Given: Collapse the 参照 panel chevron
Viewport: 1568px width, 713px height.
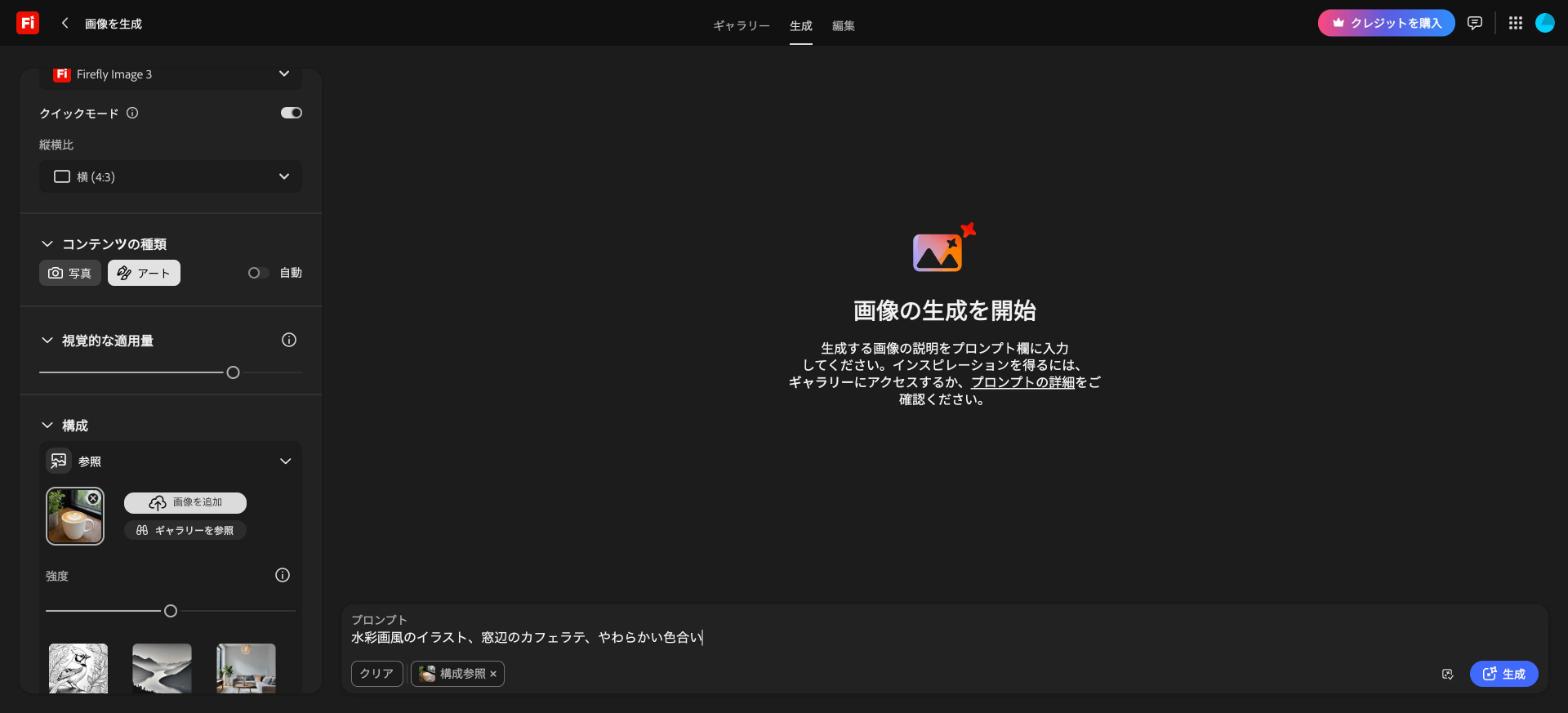Looking at the screenshot, I should pyautogui.click(x=285, y=461).
